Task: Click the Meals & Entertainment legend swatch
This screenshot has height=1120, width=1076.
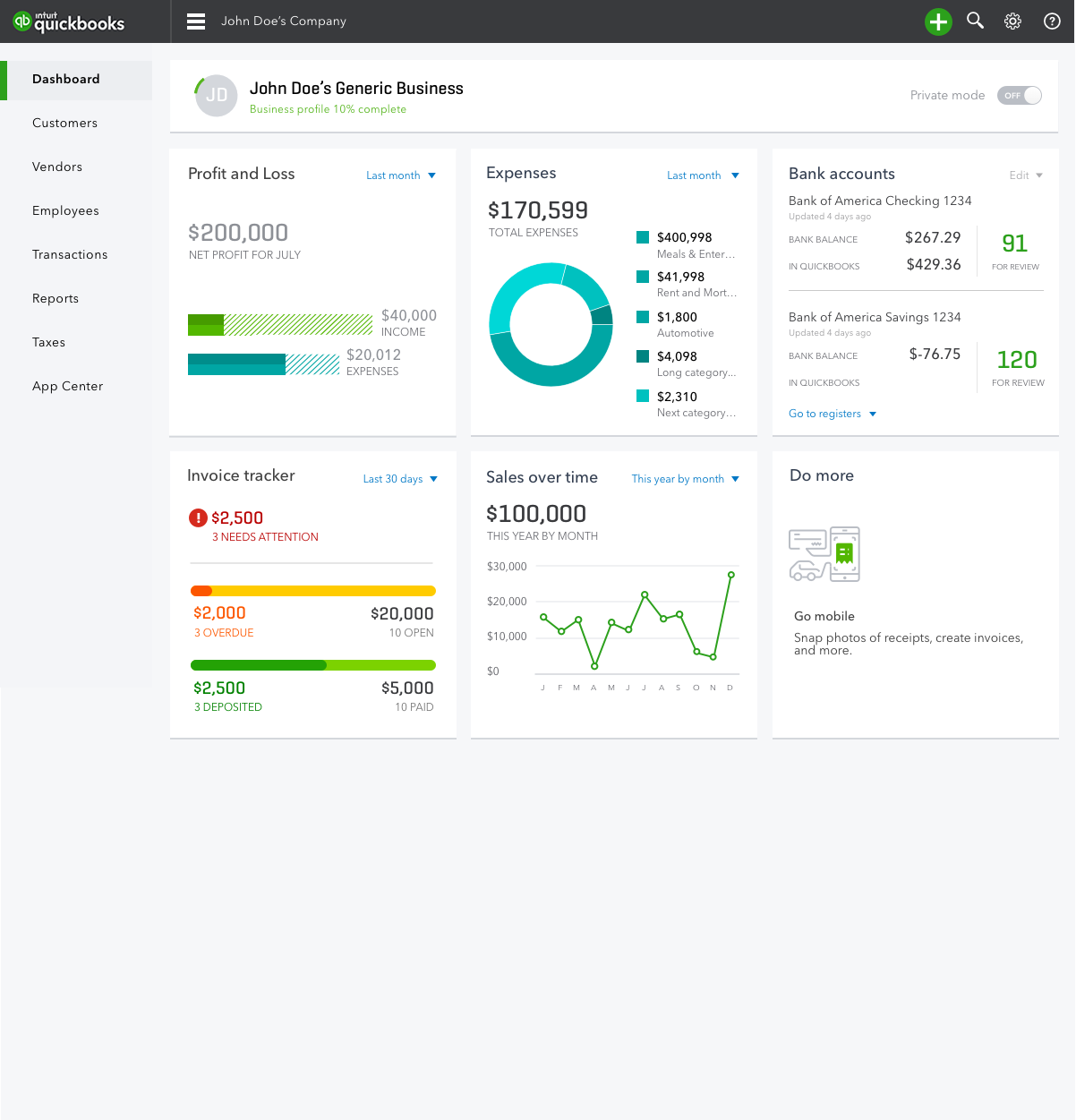Action: [643, 237]
